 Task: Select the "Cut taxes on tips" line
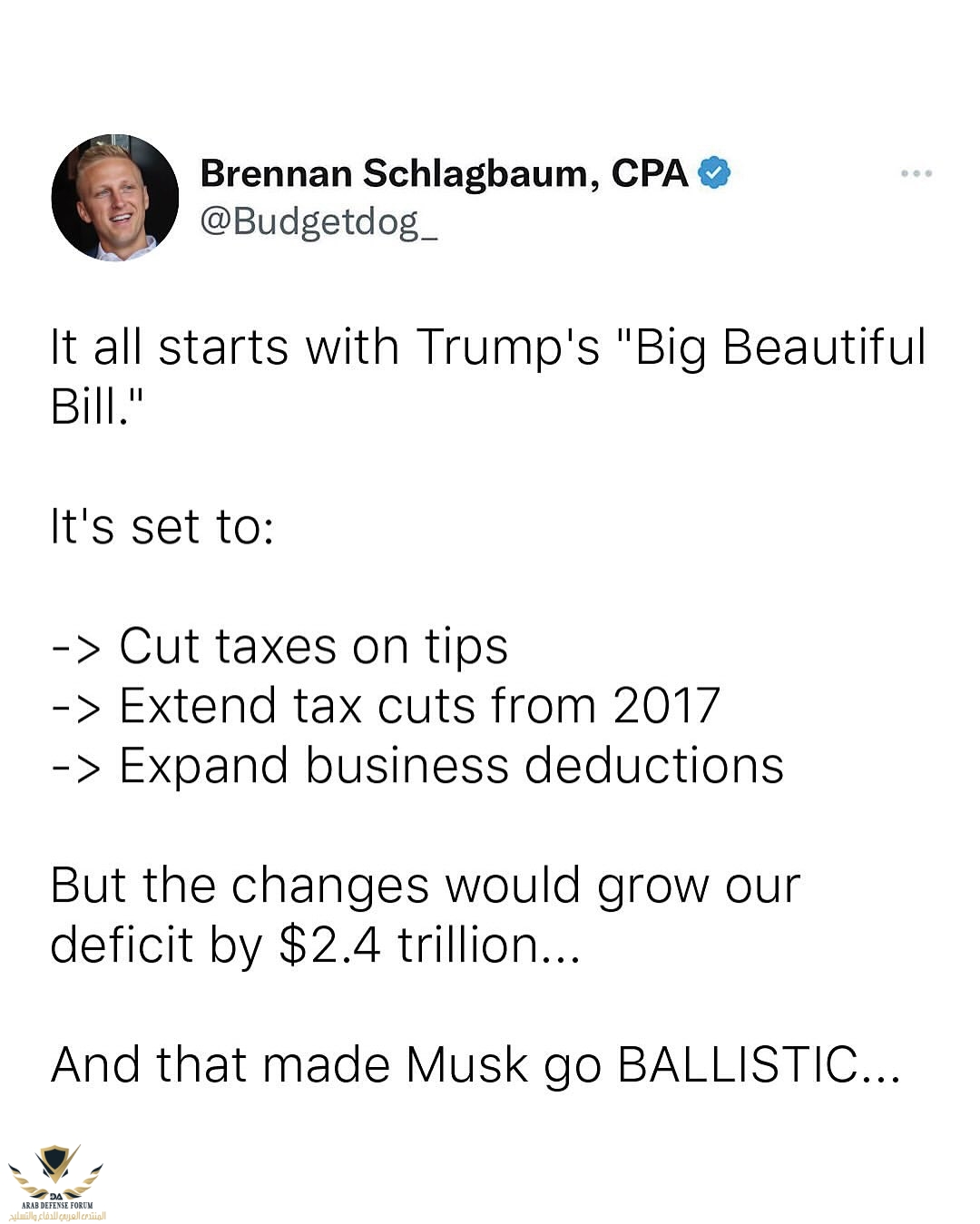[x=313, y=646]
